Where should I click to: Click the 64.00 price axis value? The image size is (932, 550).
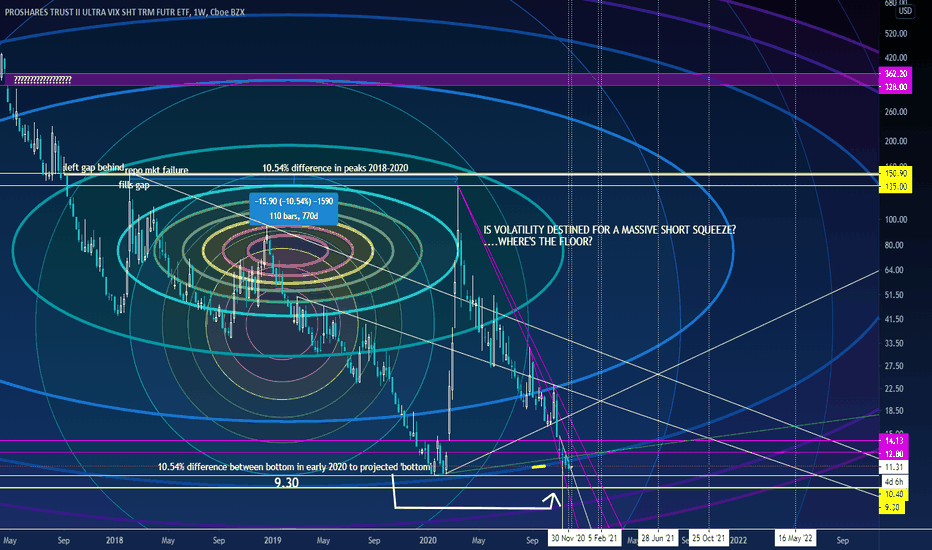tap(894, 270)
